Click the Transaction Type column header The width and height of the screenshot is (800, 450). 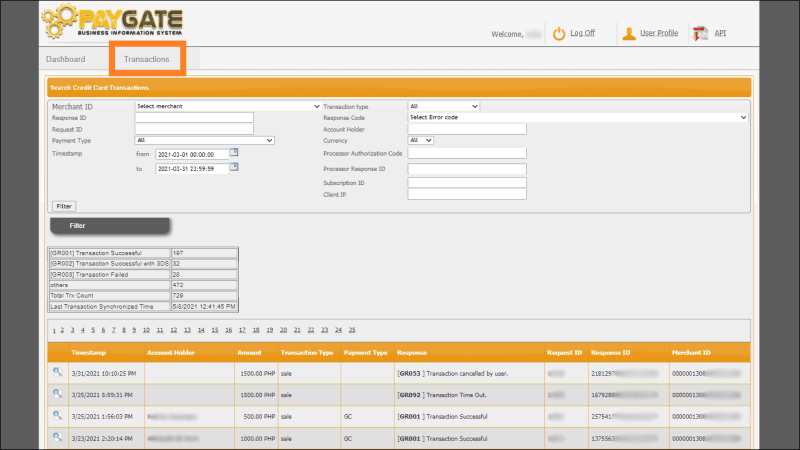307,353
